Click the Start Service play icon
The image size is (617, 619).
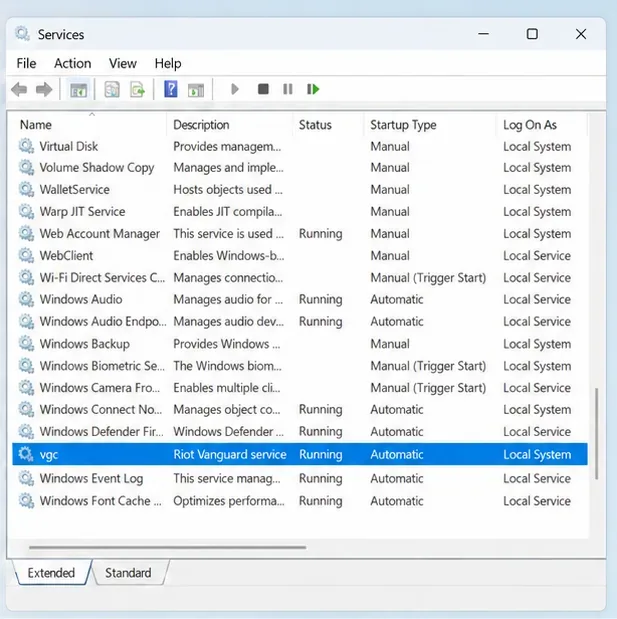click(x=235, y=89)
